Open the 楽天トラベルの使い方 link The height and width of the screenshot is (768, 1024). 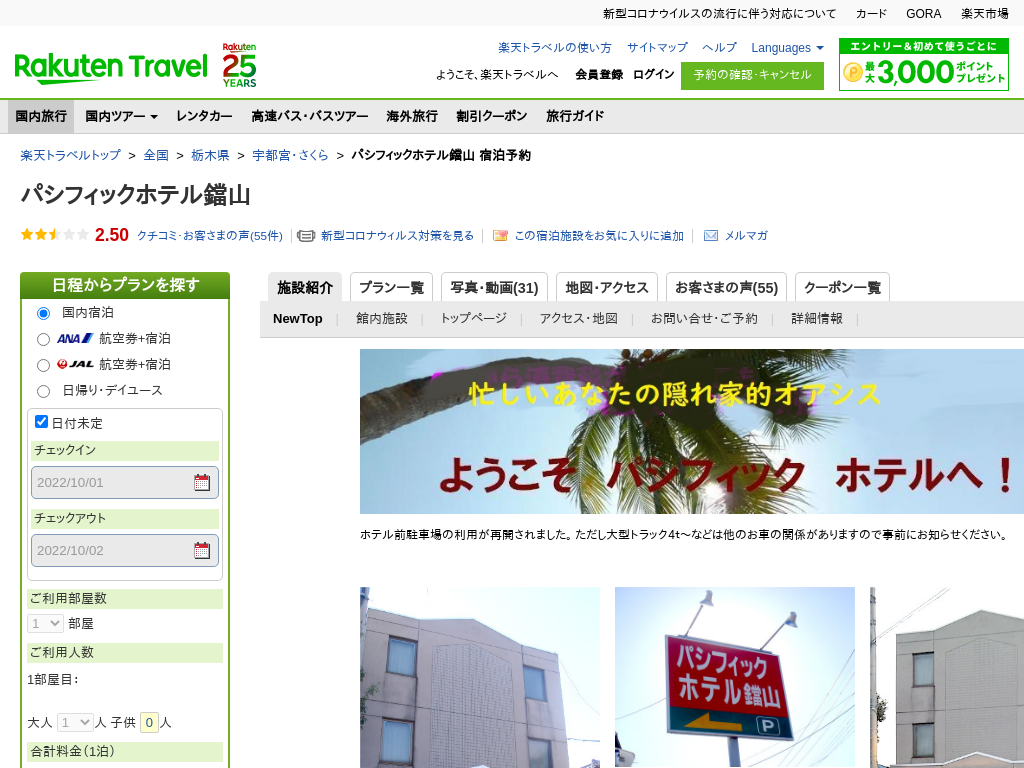pos(555,48)
